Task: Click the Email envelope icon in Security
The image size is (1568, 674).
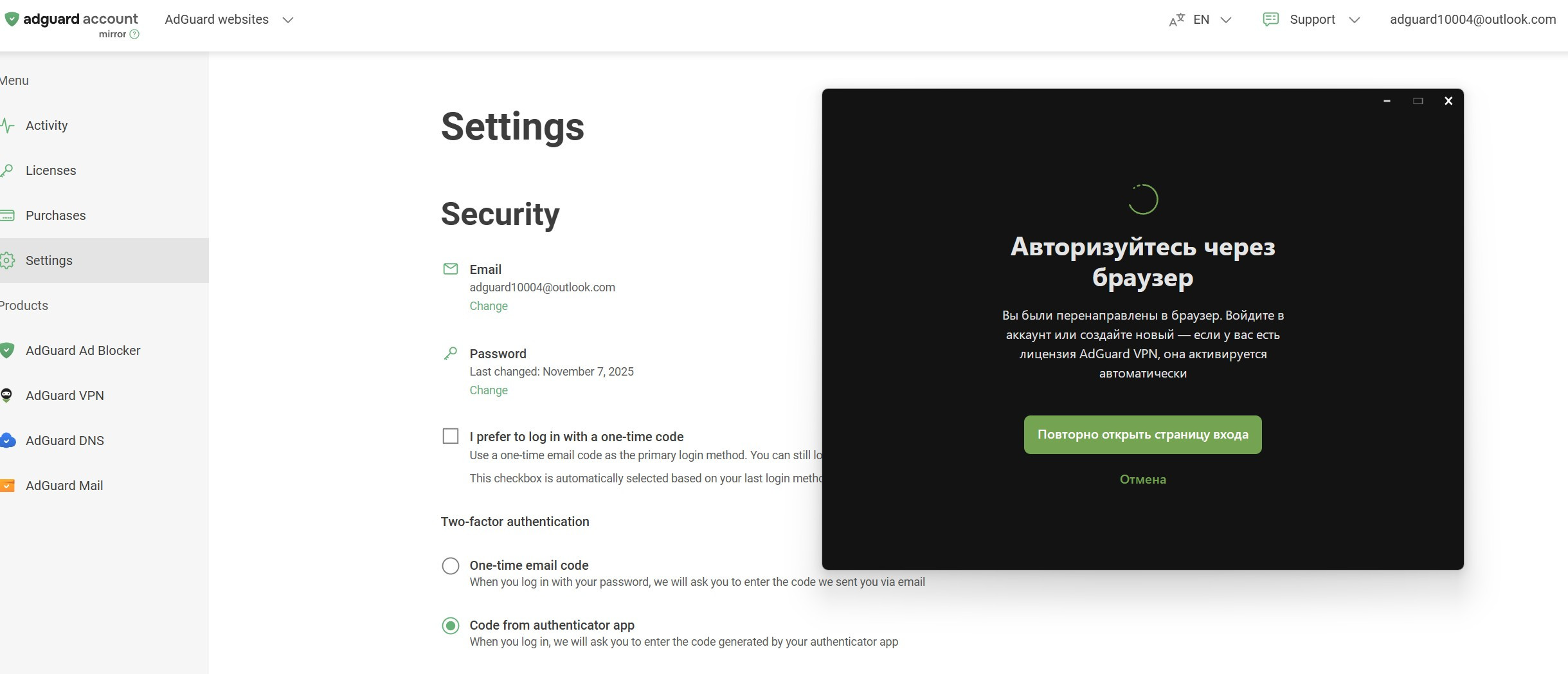Action: point(451,269)
